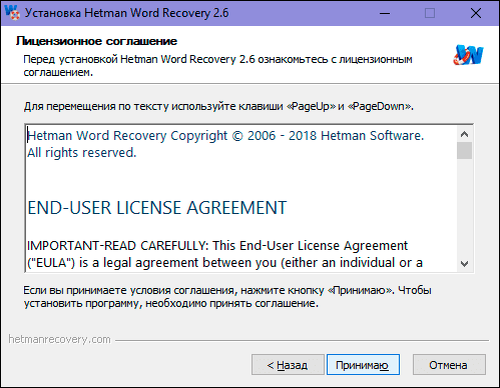This screenshot has width=500, height=388.
Task: Accept the license with the Принимаю button
Action: click(x=363, y=365)
